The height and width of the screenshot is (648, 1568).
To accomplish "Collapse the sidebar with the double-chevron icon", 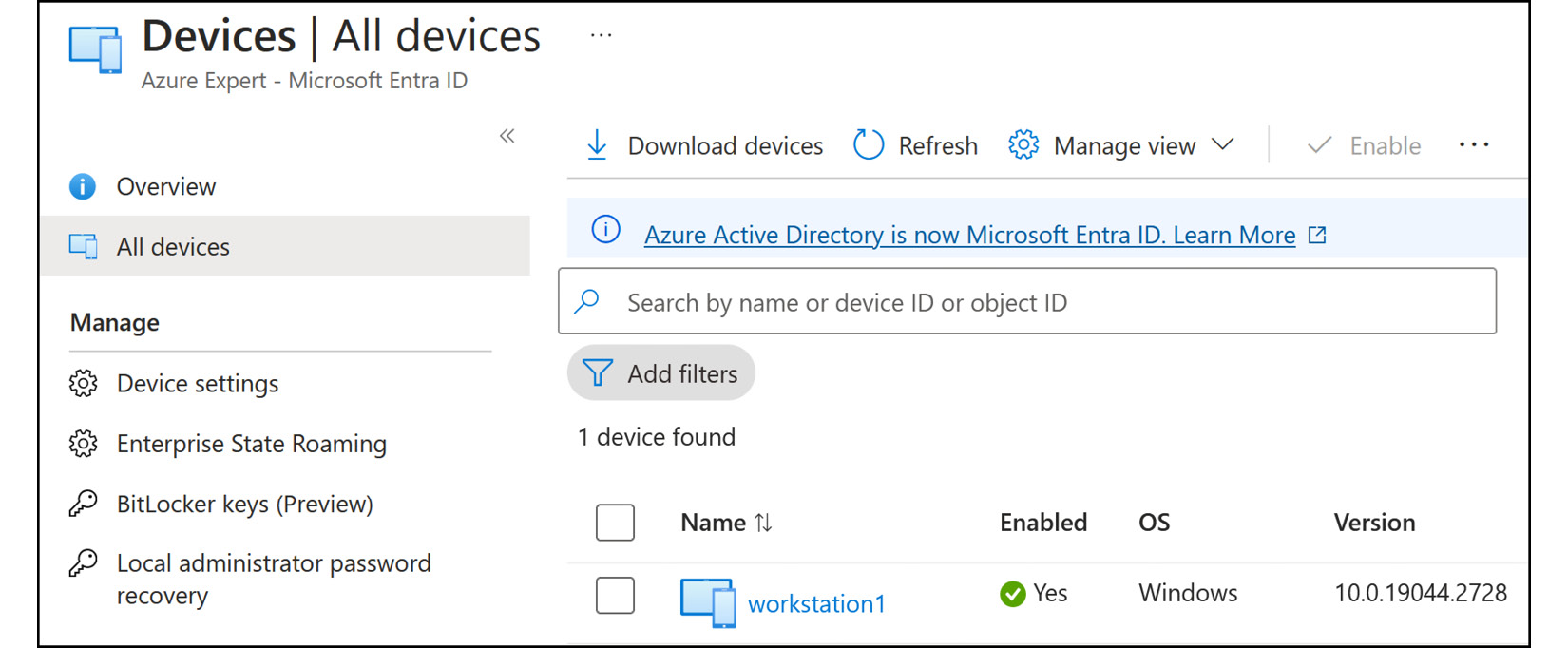I will tap(507, 136).
